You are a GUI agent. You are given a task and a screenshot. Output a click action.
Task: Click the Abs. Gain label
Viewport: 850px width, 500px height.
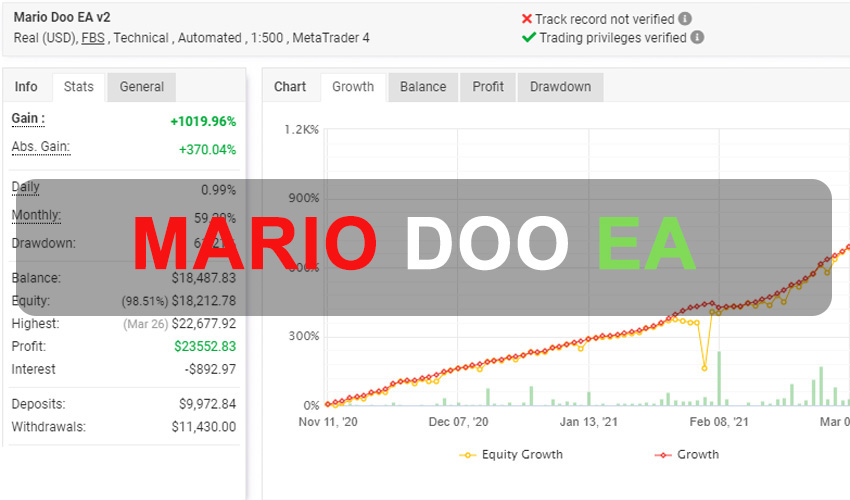41,147
